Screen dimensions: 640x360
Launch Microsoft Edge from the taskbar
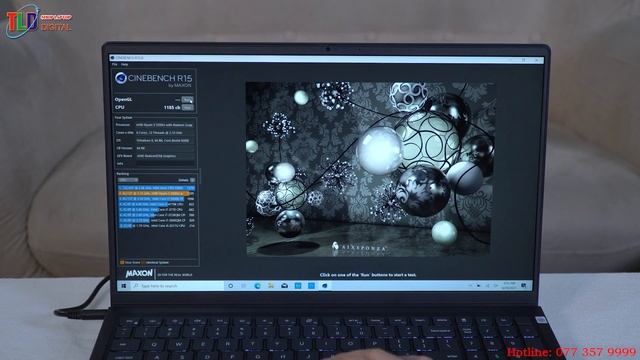(257, 286)
